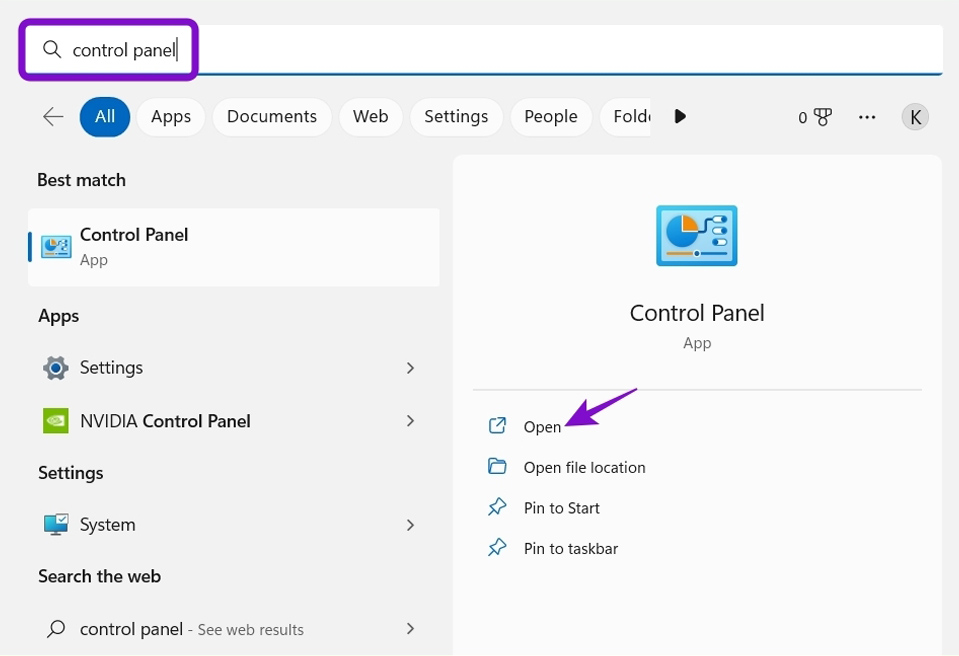
Task: Expand the Settings app result chevron
Action: pyautogui.click(x=410, y=368)
